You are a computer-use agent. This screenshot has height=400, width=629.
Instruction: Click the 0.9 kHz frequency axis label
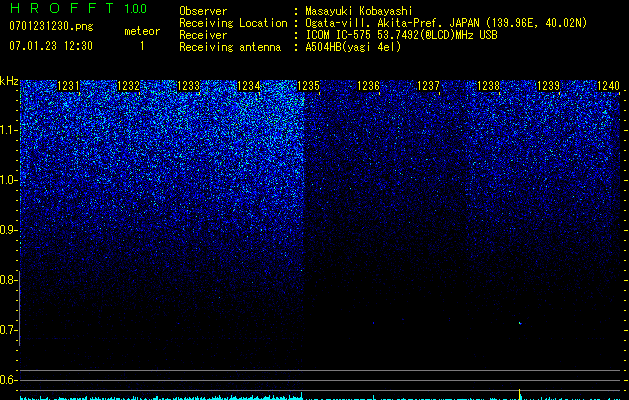(x=8, y=230)
